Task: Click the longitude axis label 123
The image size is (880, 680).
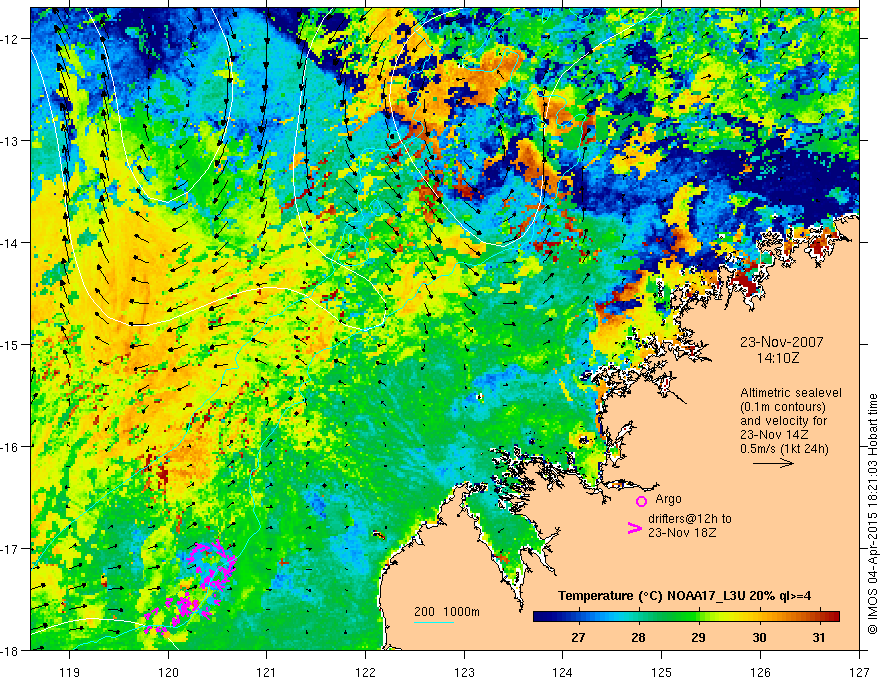Action: tap(464, 673)
